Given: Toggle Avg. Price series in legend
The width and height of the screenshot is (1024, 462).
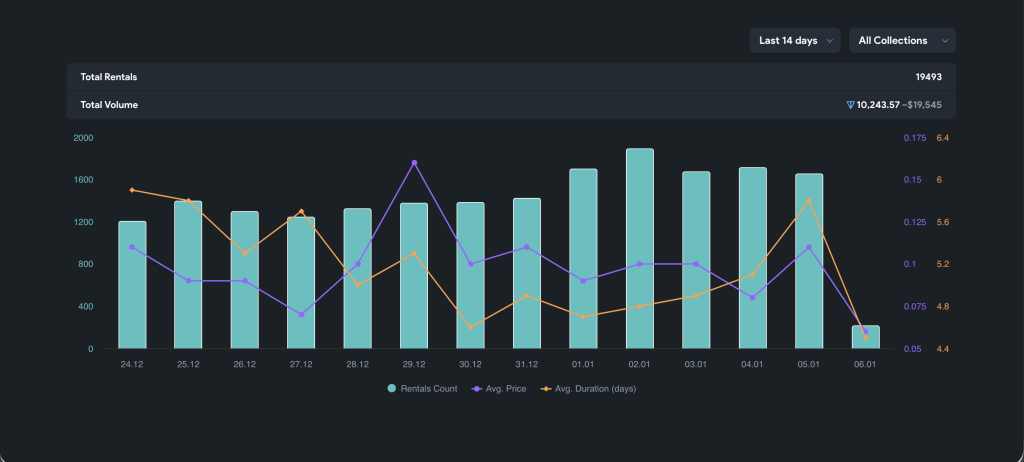Looking at the screenshot, I should click(499, 388).
